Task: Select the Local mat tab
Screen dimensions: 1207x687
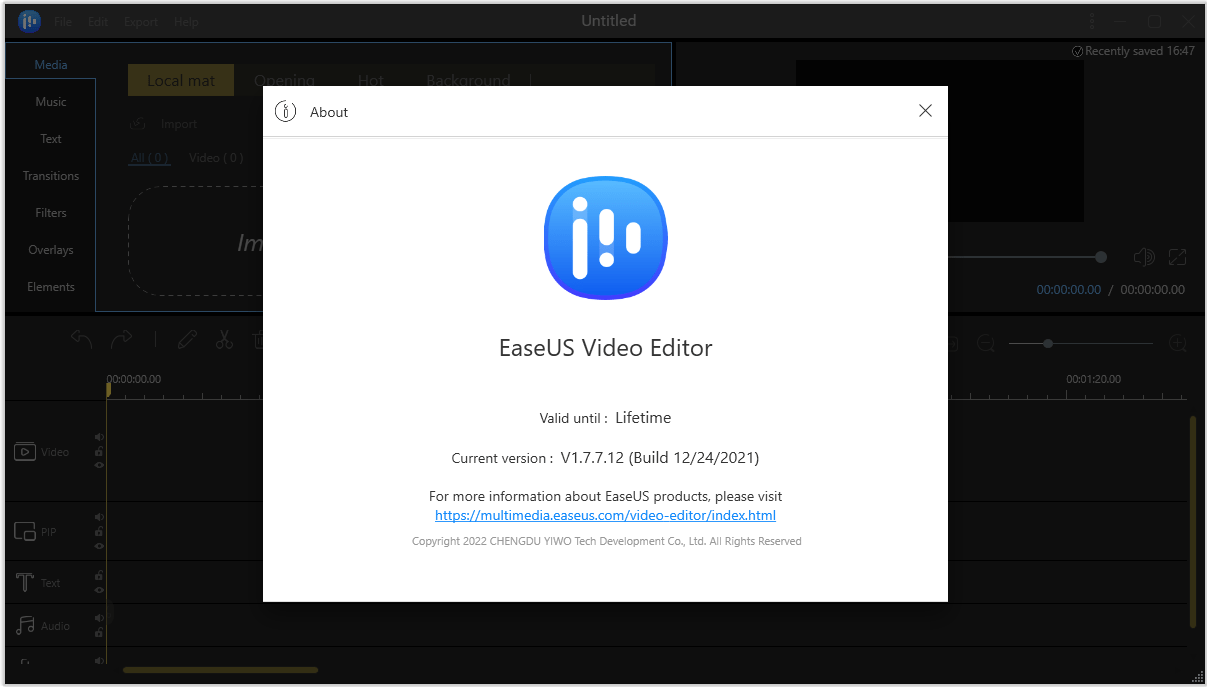Action: [181, 81]
